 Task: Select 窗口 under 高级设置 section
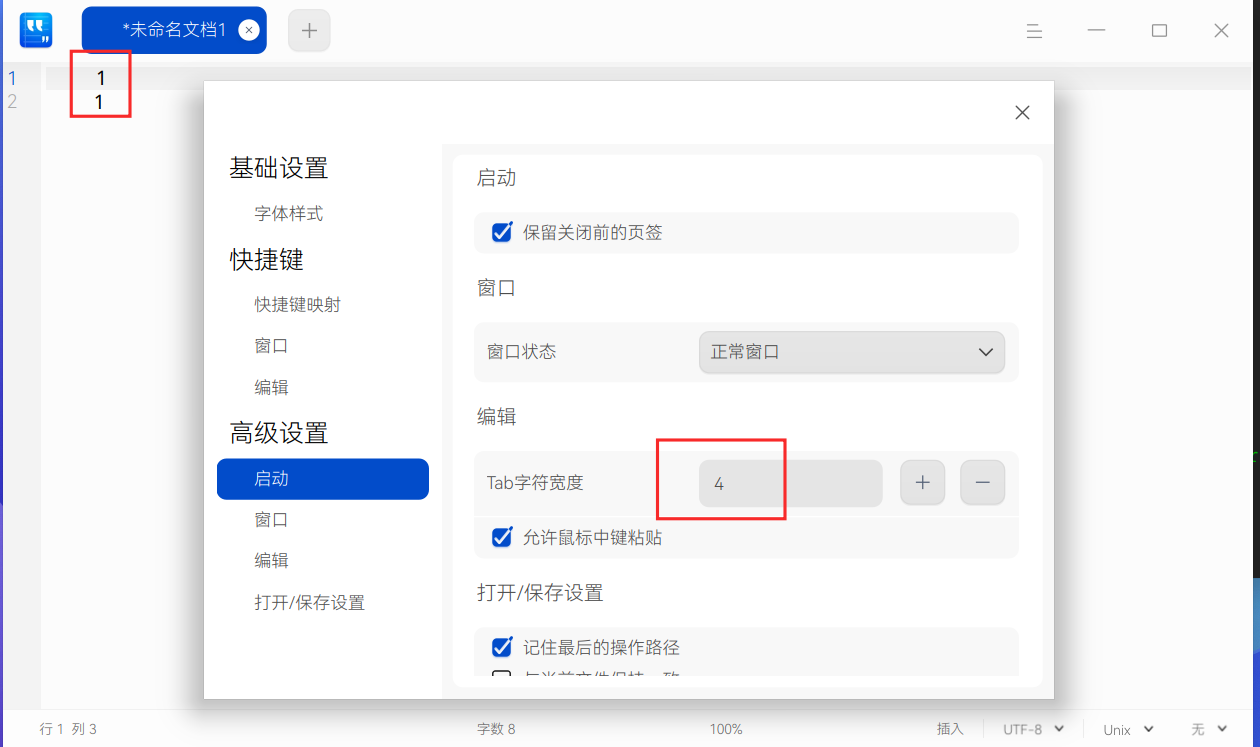[x=271, y=520]
